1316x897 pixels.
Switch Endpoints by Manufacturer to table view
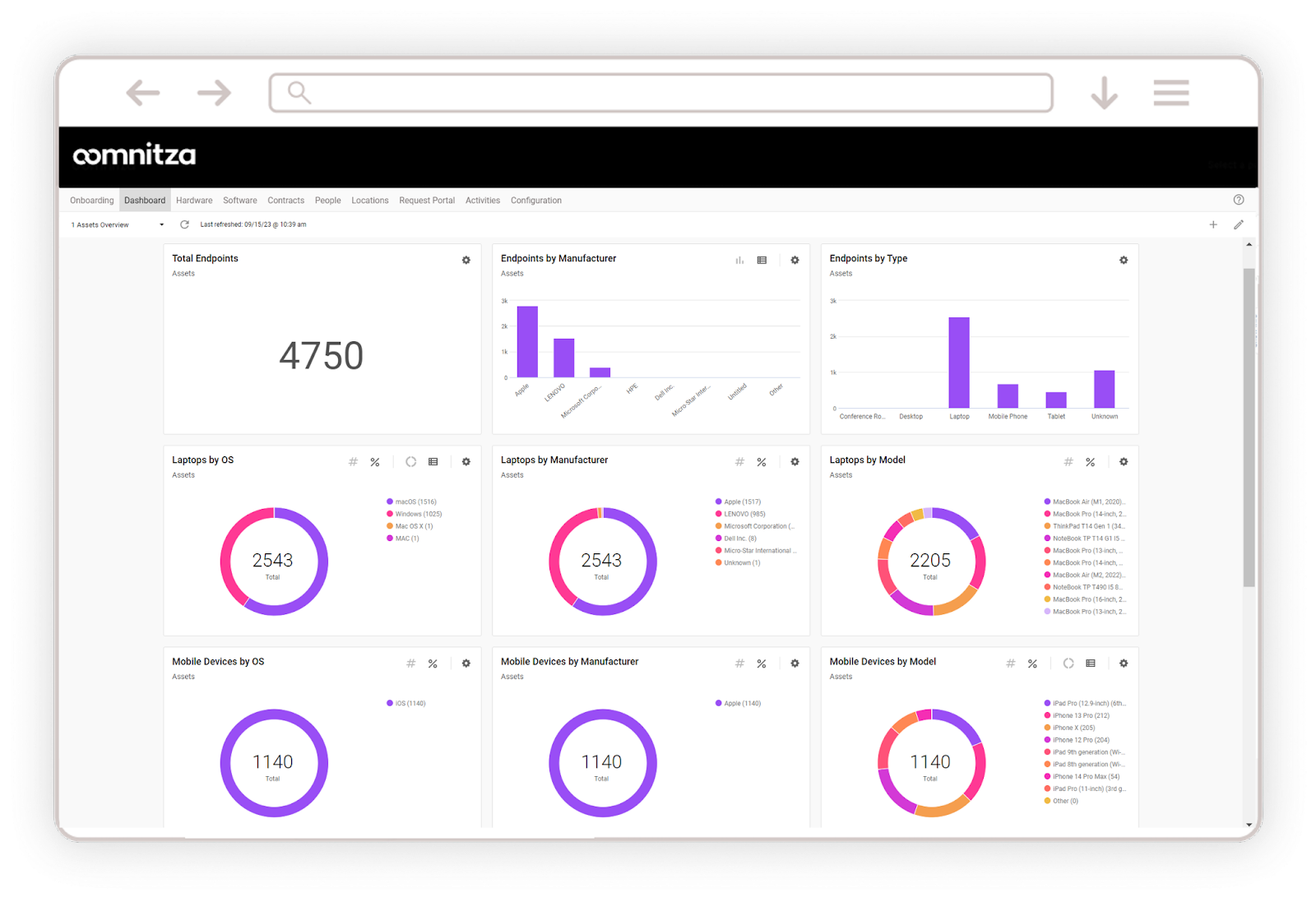tap(762, 260)
